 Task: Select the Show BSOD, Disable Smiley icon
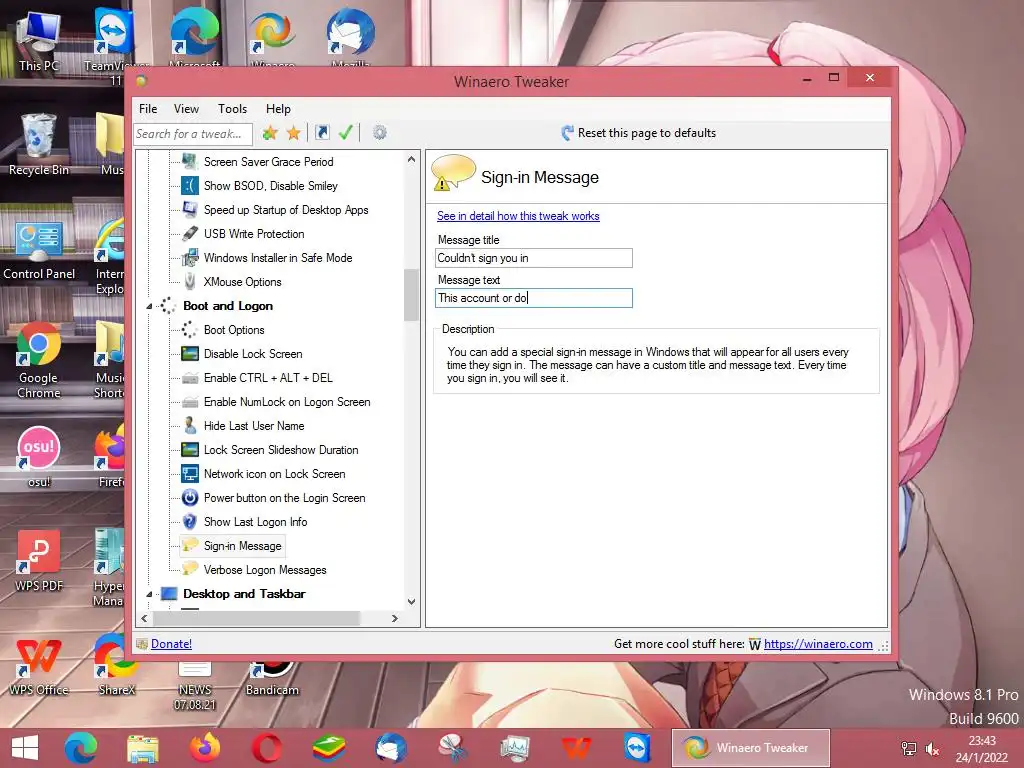[190, 185]
